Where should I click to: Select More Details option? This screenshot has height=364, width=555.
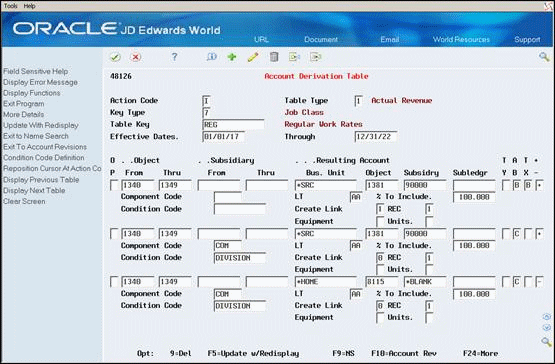(24, 114)
